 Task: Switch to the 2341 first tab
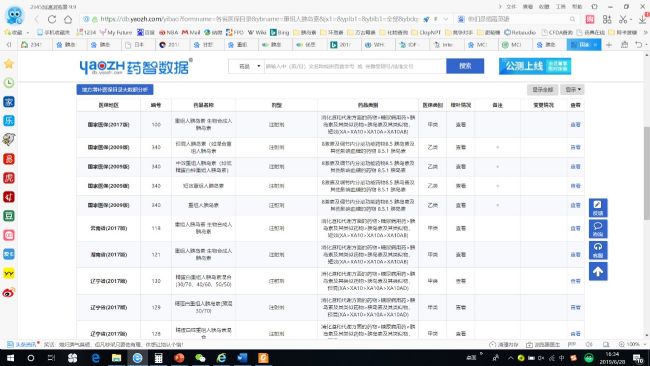pyautogui.click(x=36, y=44)
